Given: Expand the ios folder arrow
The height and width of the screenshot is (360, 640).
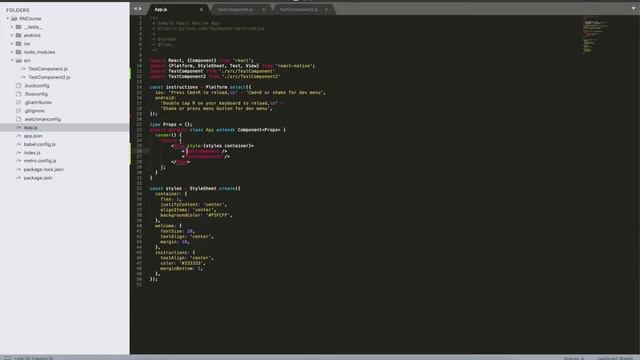Looking at the screenshot, I should 12,44.
